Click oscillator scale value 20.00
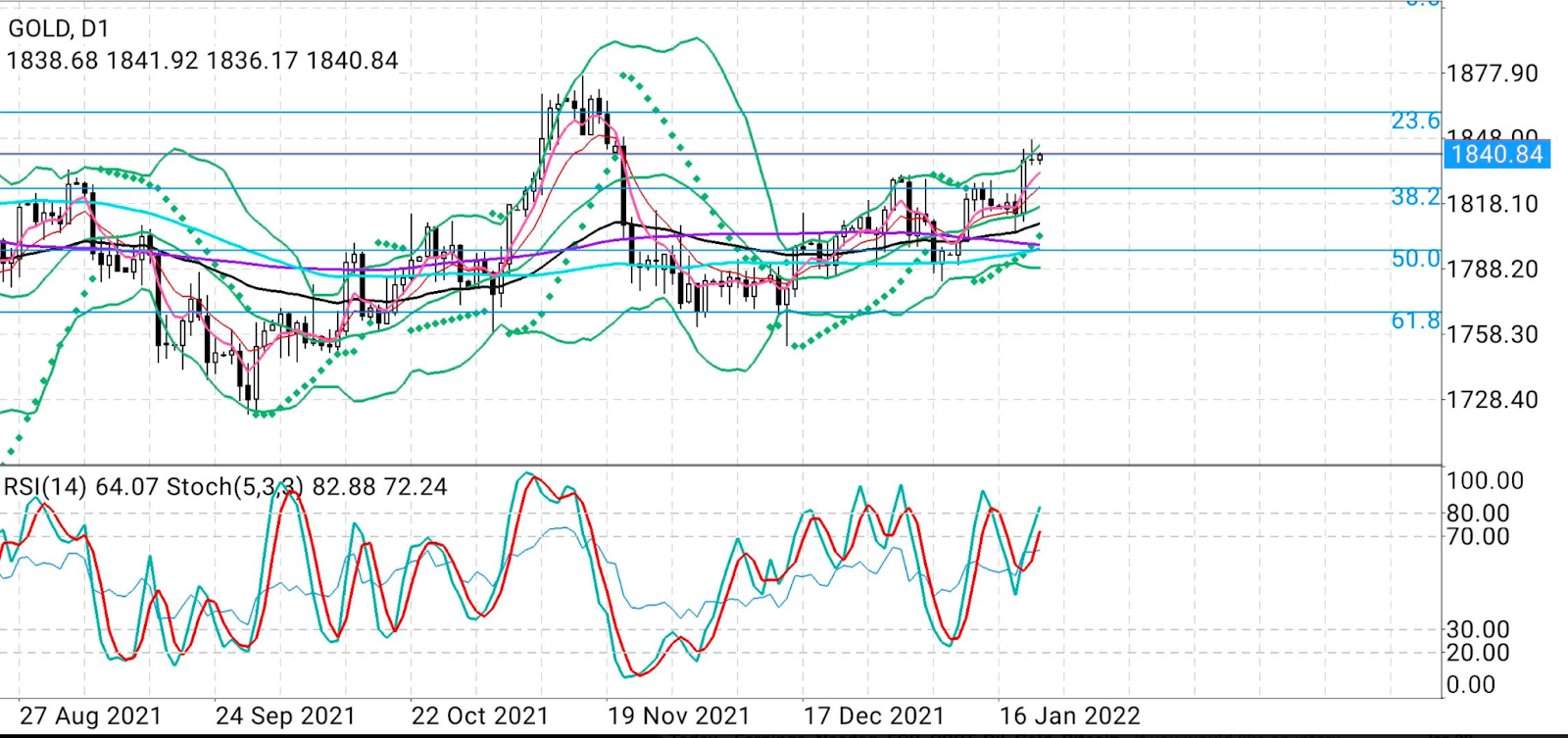This screenshot has width=1568, height=738. [1479, 653]
